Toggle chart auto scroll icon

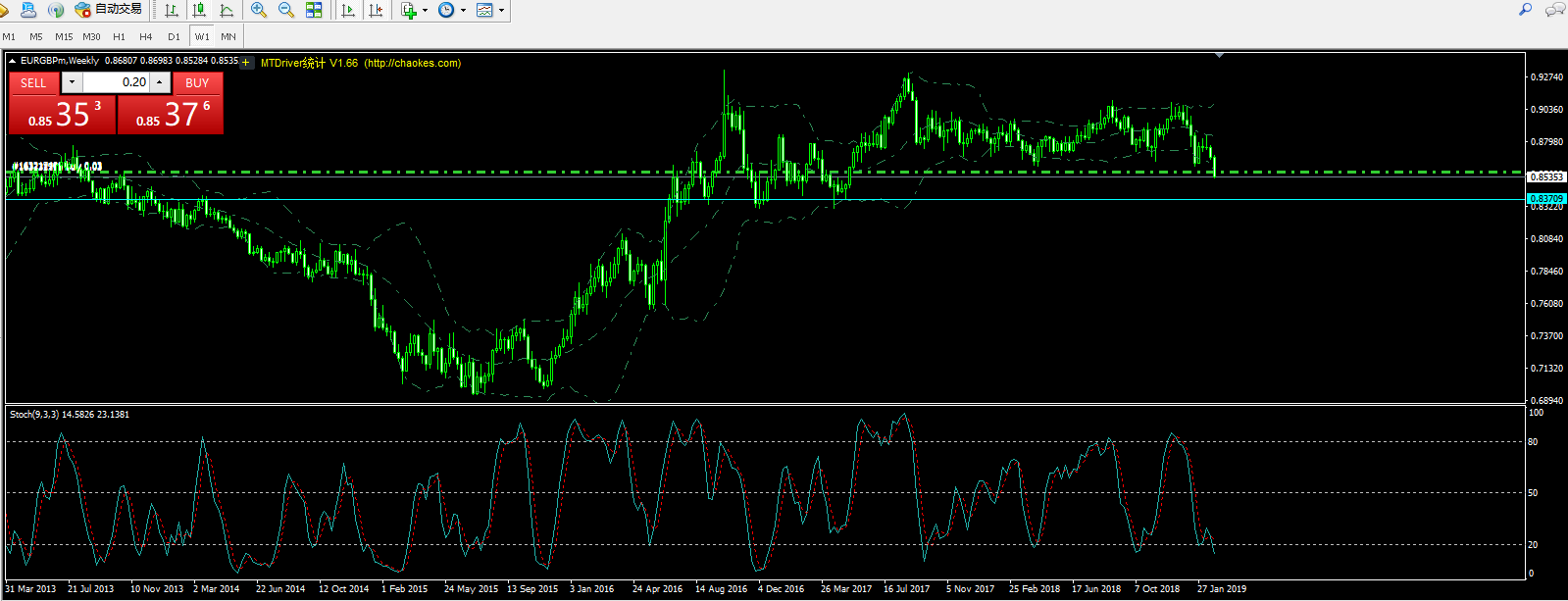pos(347,10)
